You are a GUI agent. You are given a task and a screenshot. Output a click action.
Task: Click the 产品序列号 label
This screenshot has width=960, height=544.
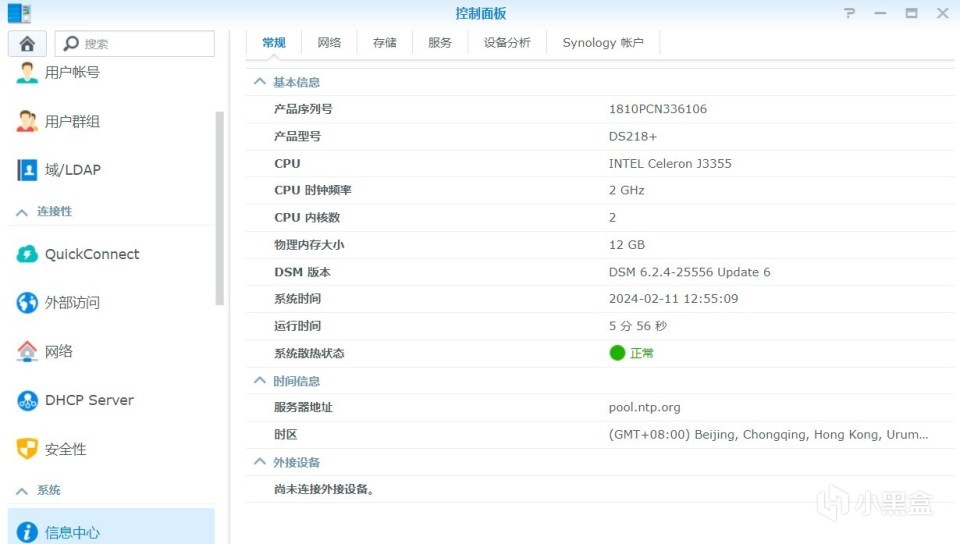(x=303, y=109)
